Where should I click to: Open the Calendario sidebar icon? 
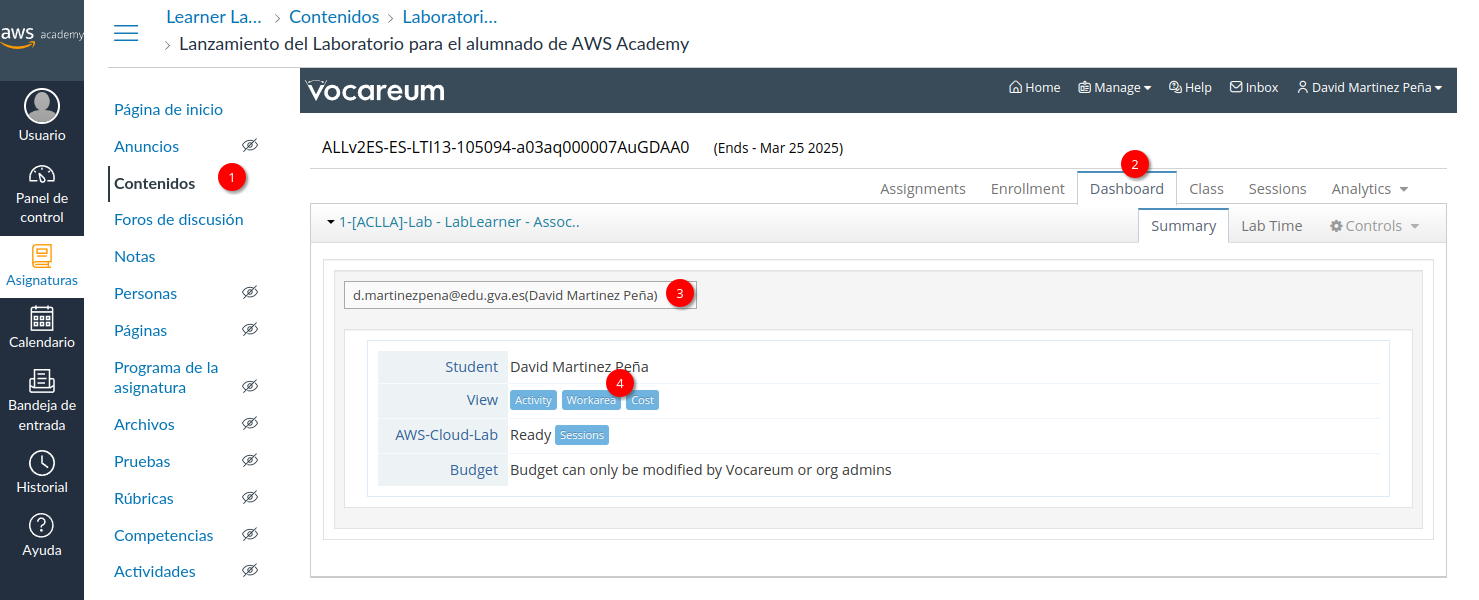tap(42, 327)
